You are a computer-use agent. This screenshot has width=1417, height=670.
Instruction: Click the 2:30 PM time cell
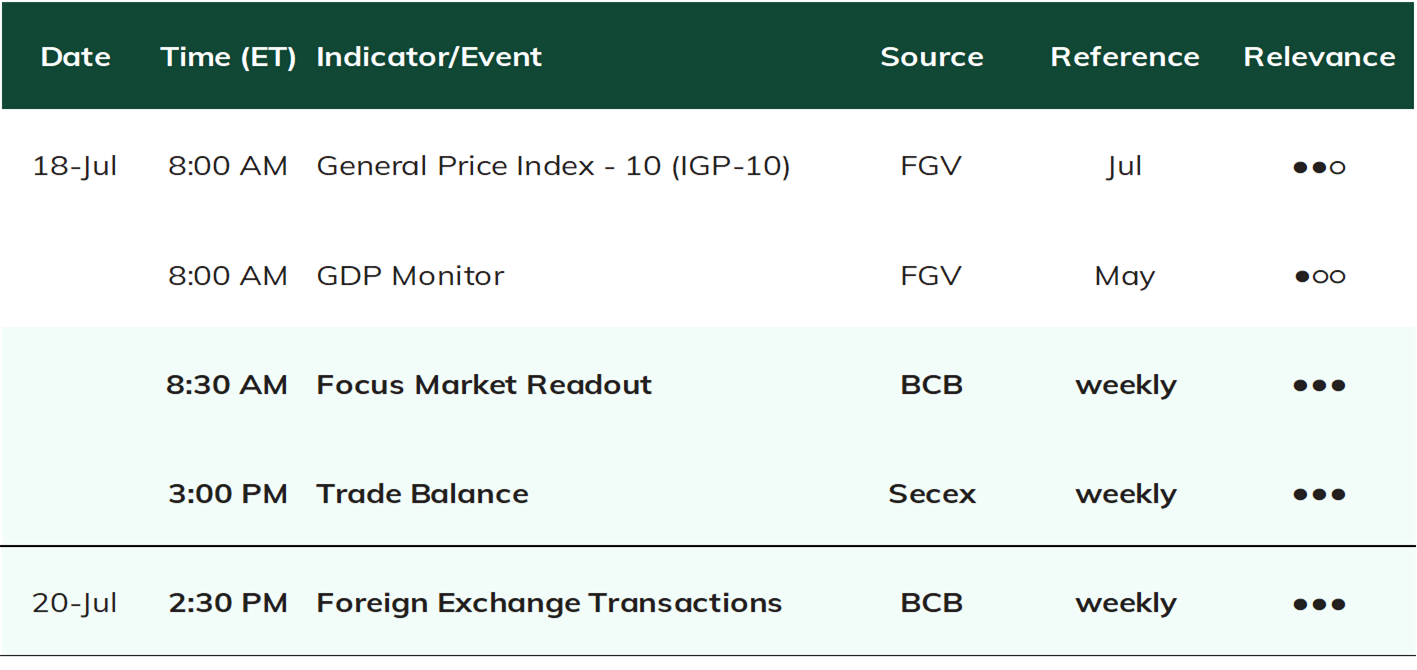coord(227,603)
